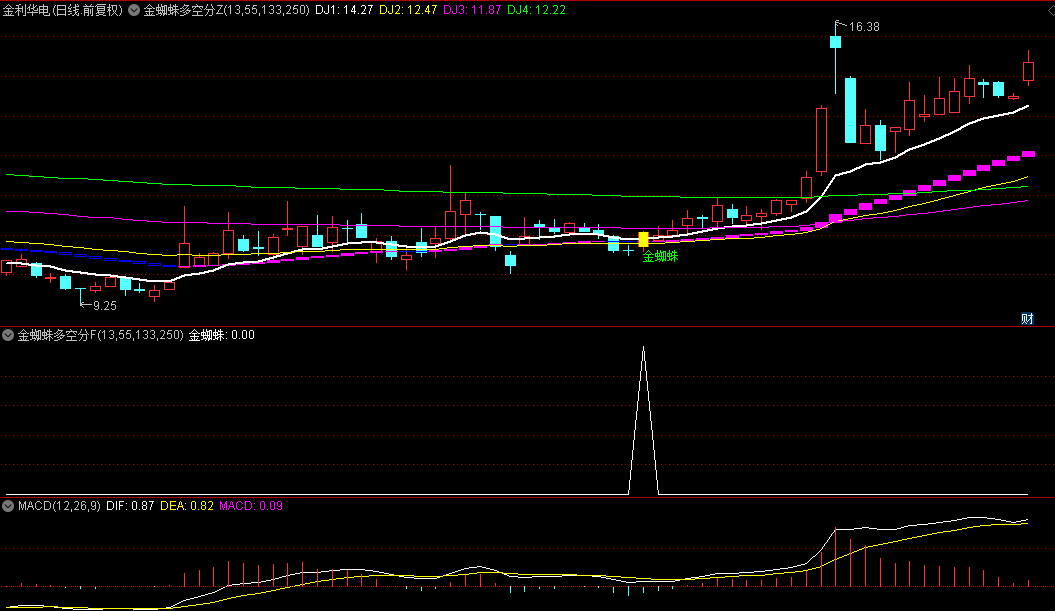Select the 16.38 high price marker
The image size is (1055, 611).
click(x=864, y=27)
